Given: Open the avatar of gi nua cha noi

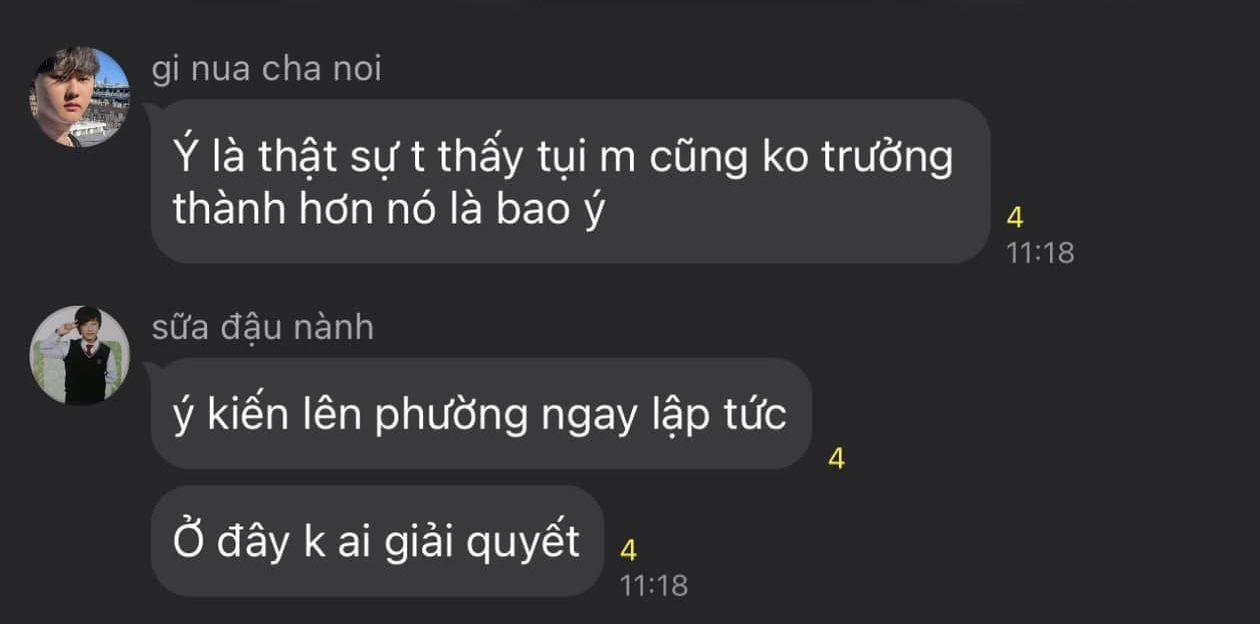Looking at the screenshot, I should point(80,98).
